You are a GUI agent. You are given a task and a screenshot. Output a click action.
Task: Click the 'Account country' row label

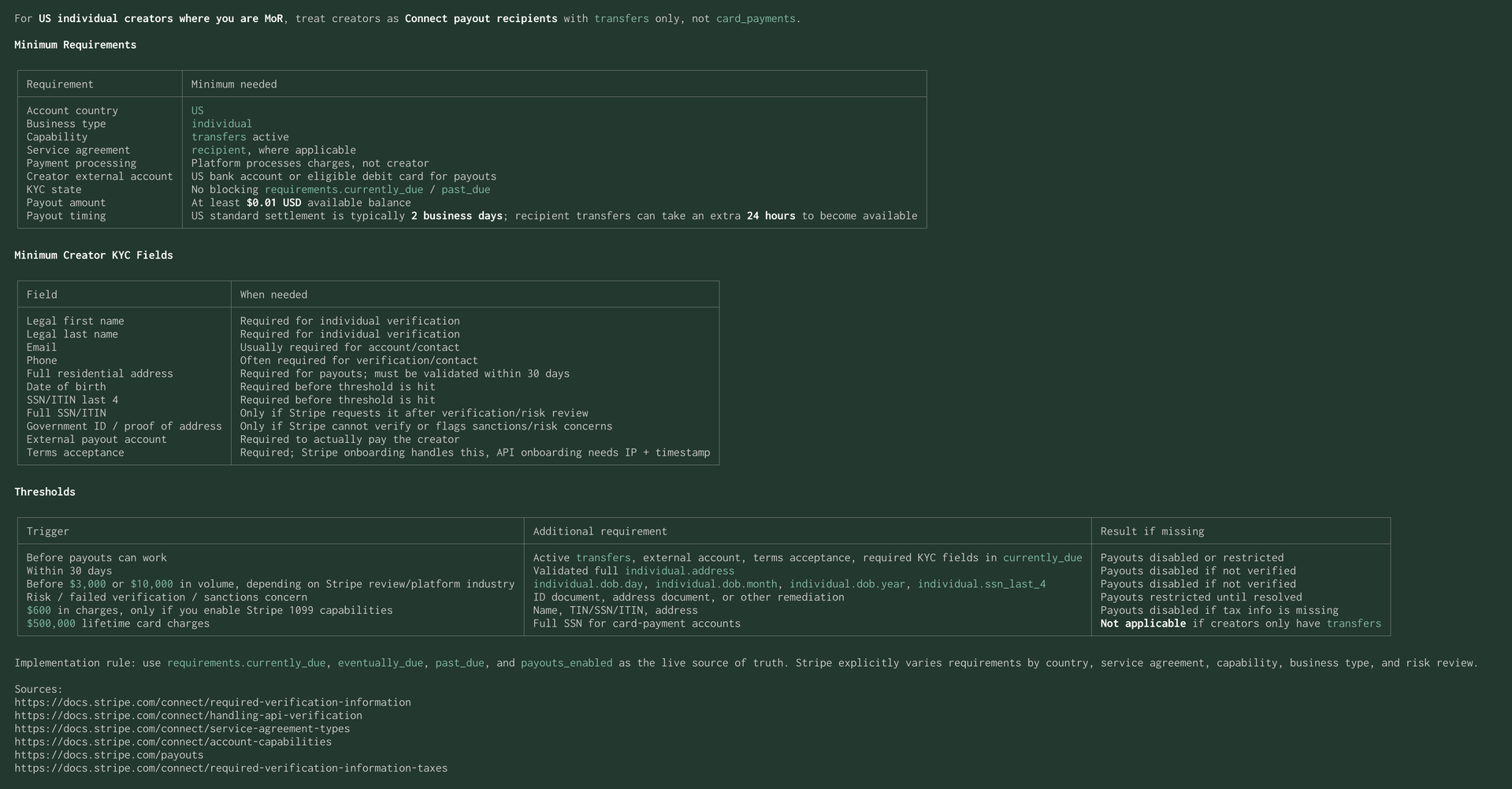click(72, 111)
